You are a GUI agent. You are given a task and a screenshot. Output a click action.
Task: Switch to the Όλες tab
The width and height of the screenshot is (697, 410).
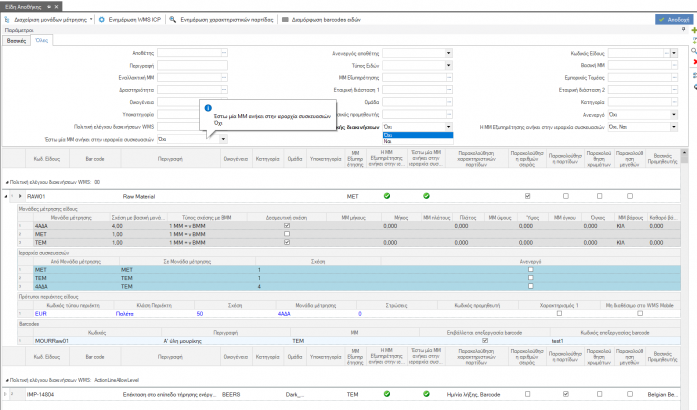pos(41,40)
